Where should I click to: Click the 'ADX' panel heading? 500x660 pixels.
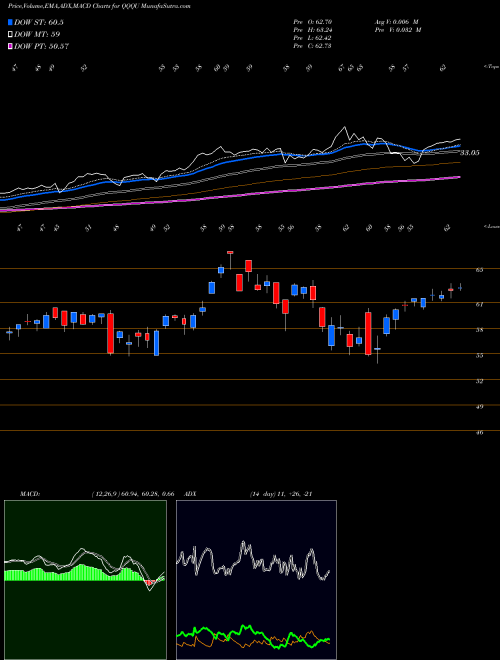point(191,494)
